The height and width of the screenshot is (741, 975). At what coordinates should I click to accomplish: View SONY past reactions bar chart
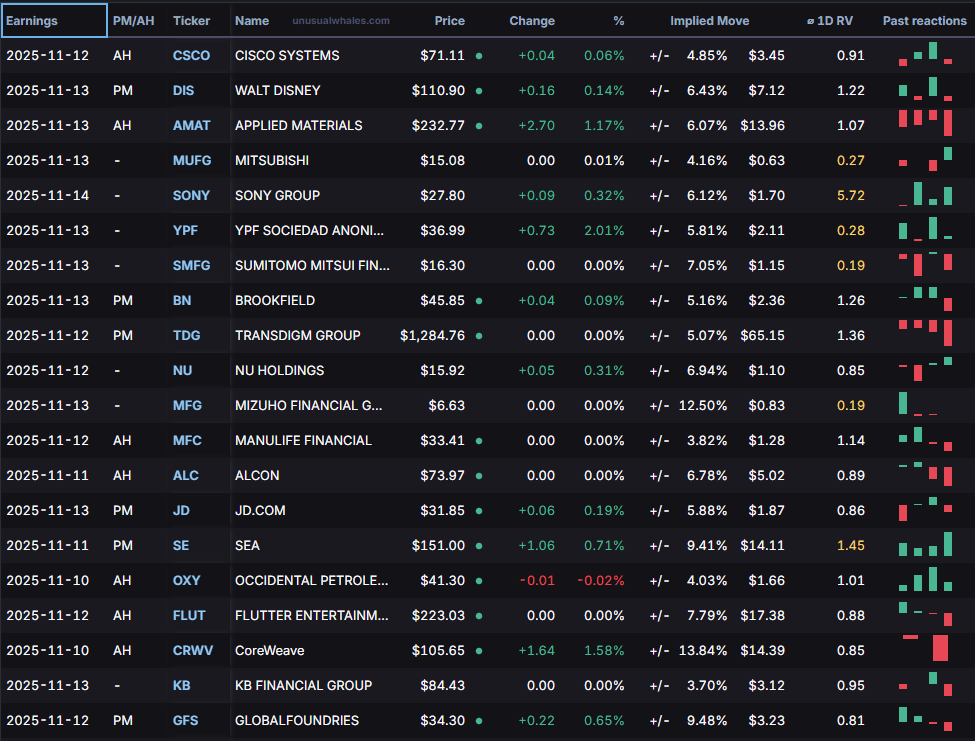925,194
